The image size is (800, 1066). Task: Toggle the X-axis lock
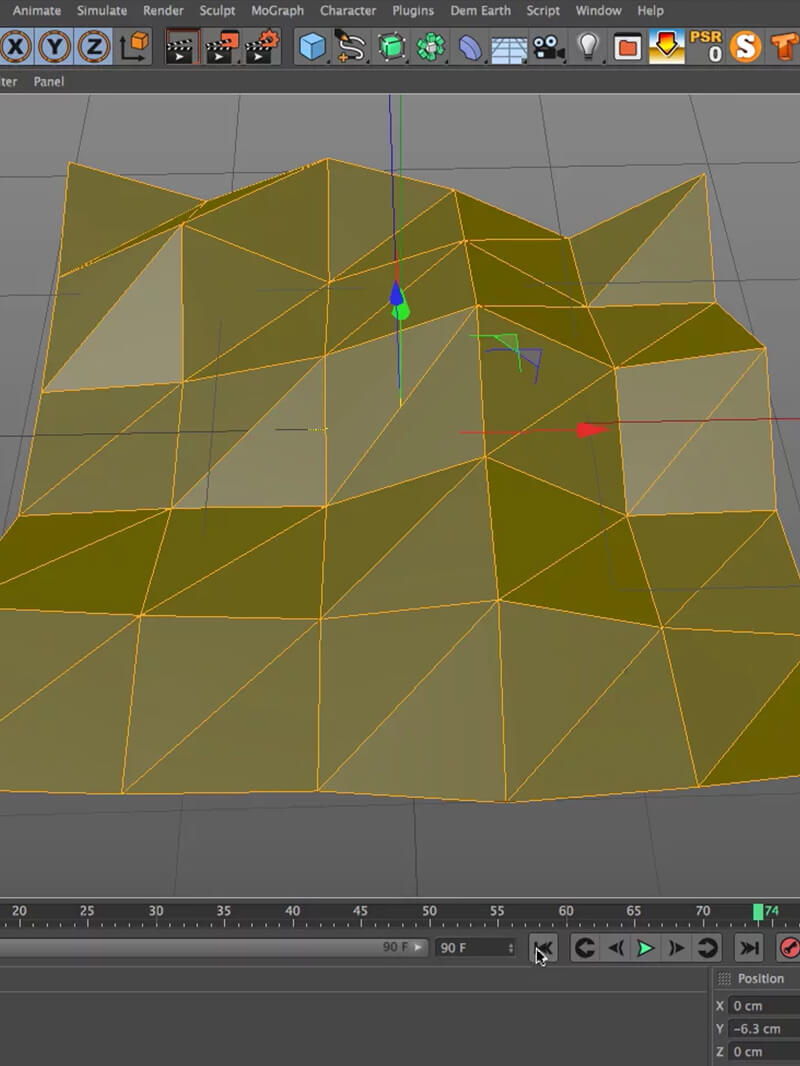click(17, 46)
